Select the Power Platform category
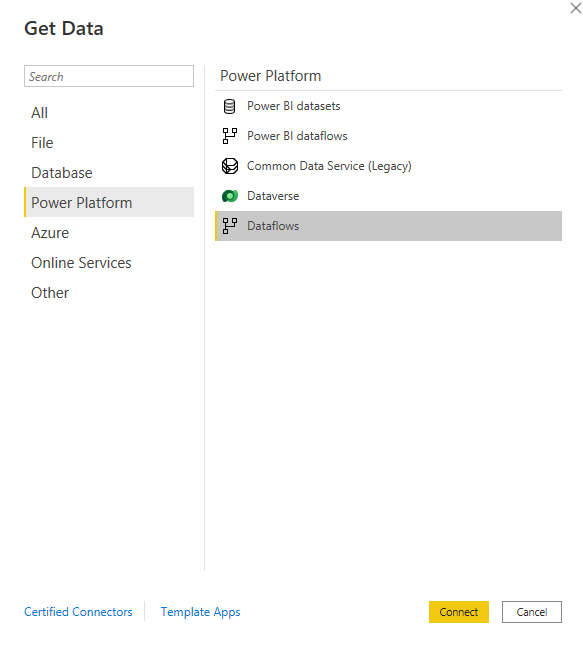This screenshot has width=583, height=648. tap(109, 202)
